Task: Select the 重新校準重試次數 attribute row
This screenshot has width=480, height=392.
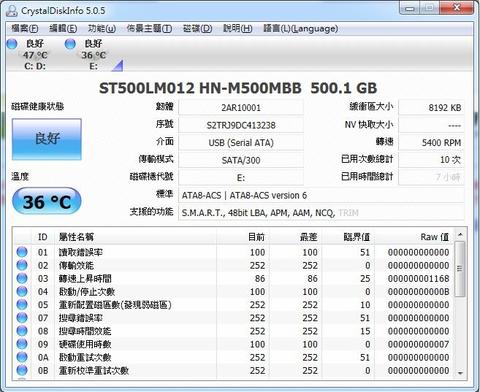Action: click(233, 370)
